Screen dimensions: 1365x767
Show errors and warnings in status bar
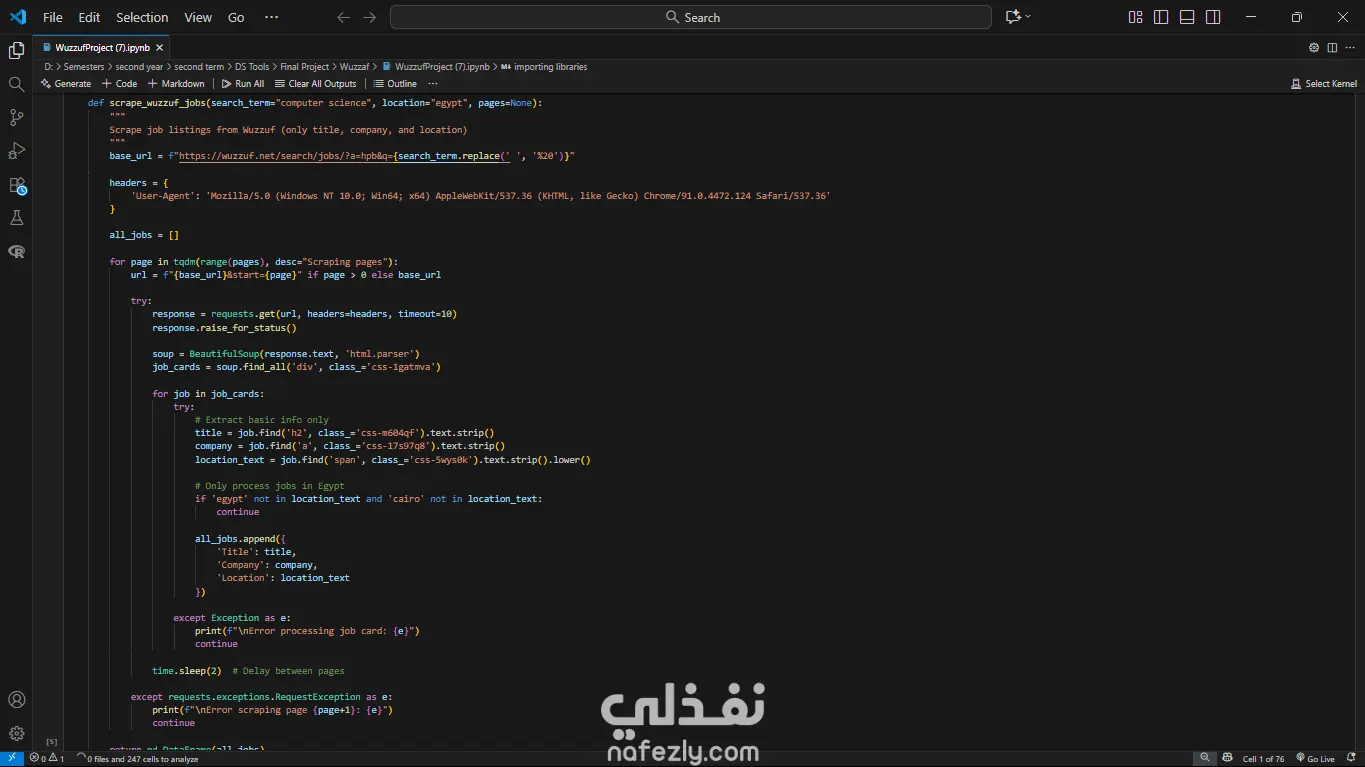46,759
